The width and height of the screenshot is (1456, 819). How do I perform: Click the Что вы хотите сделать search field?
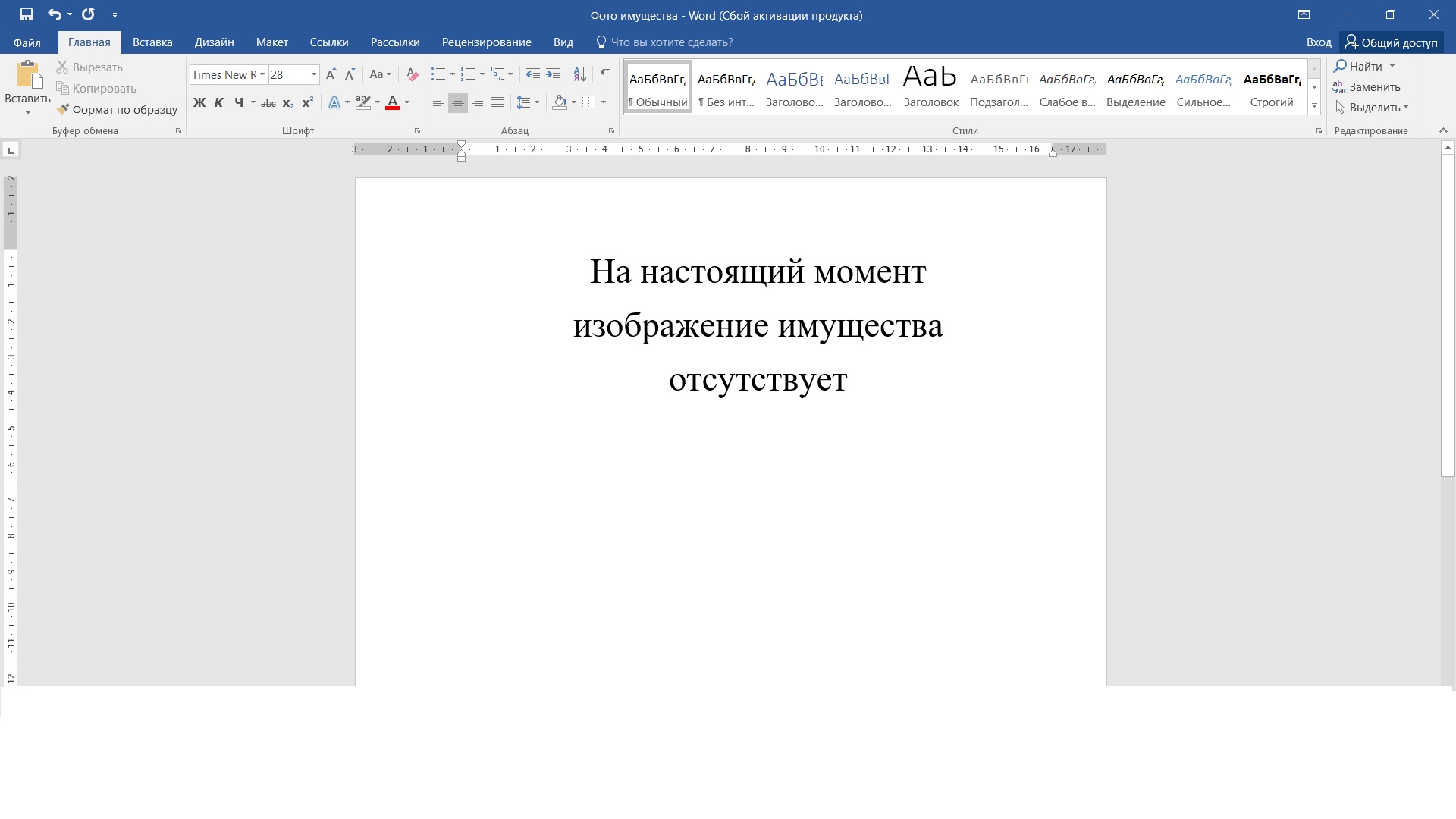[672, 42]
